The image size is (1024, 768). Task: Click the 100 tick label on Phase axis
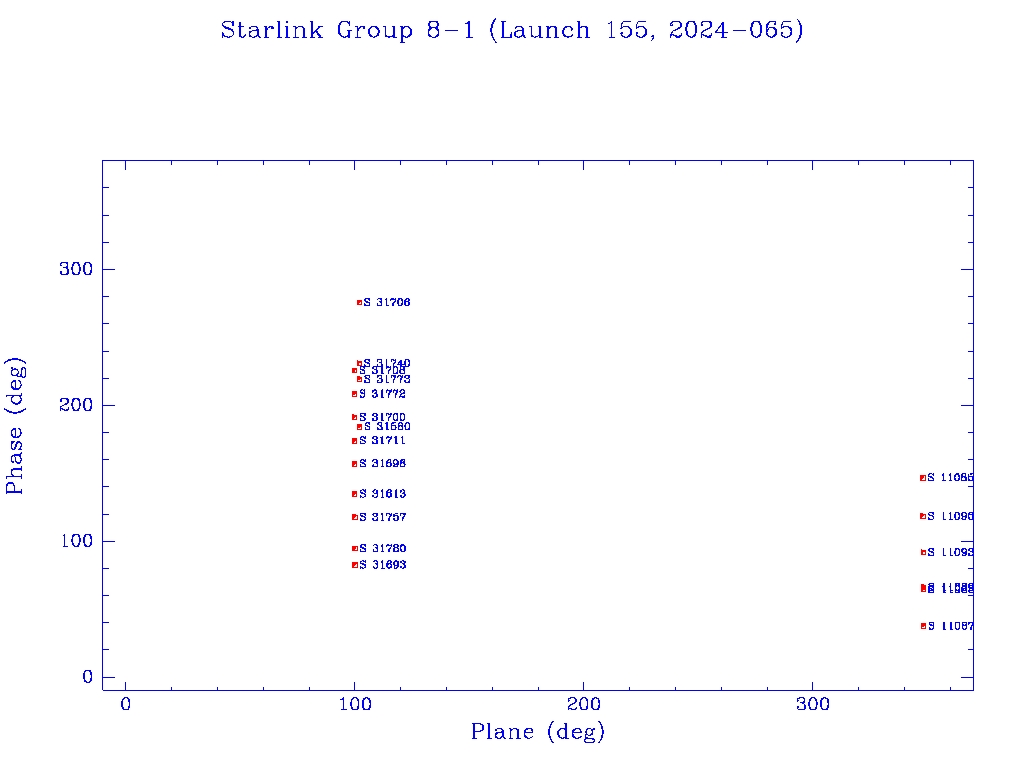(x=76, y=541)
